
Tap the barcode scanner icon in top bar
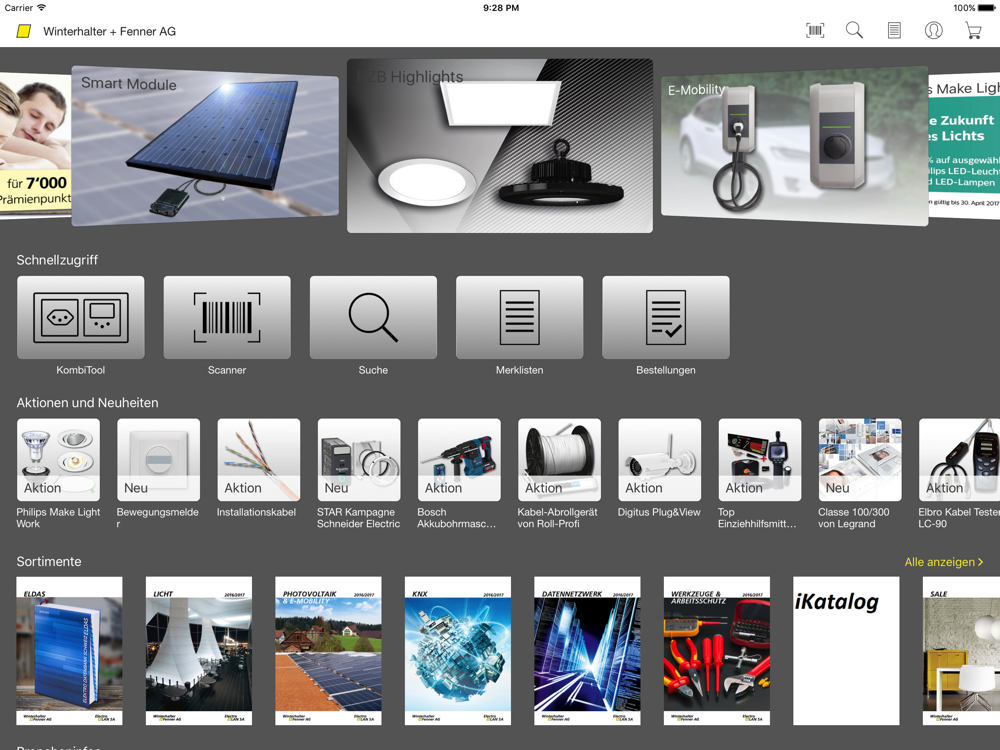point(815,31)
